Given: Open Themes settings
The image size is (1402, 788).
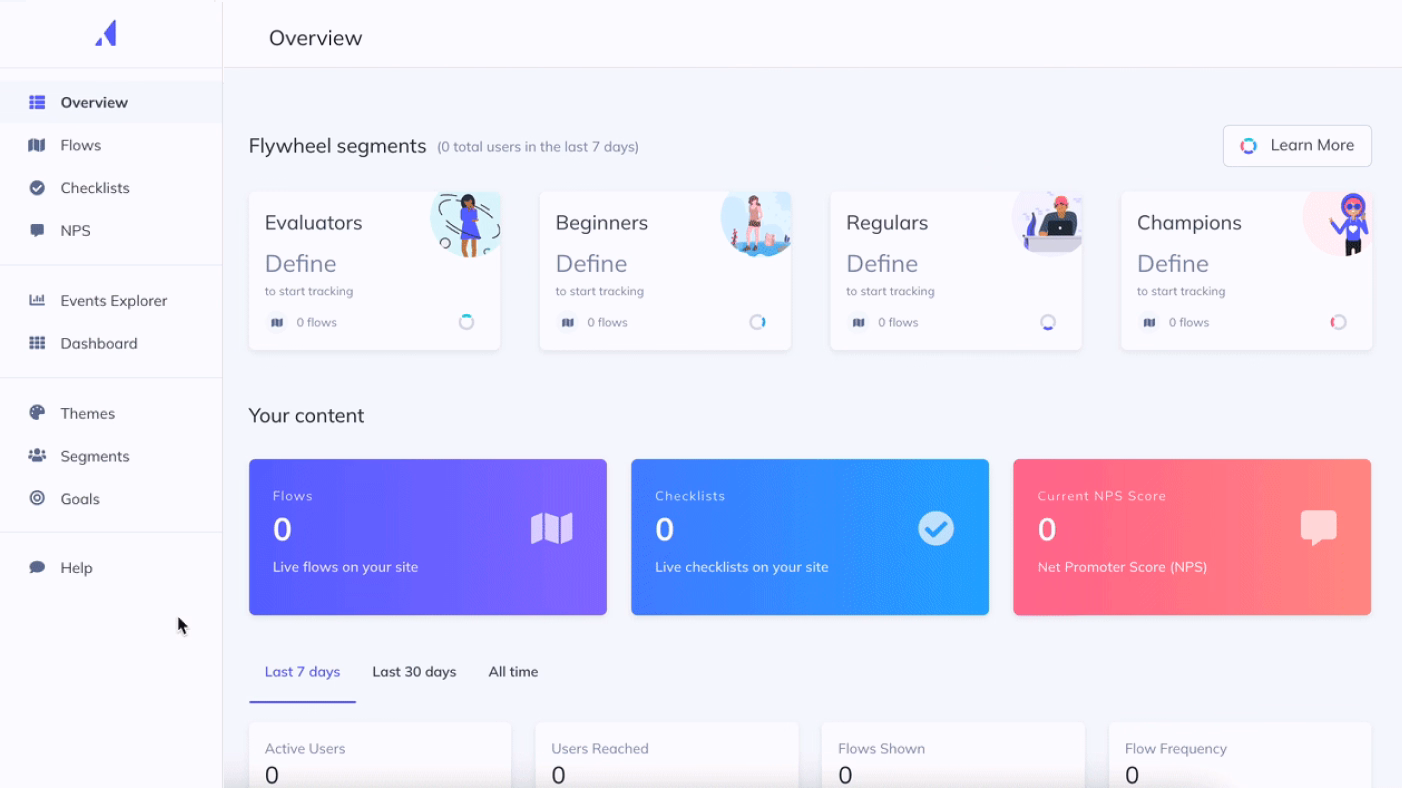Looking at the screenshot, I should coord(88,412).
